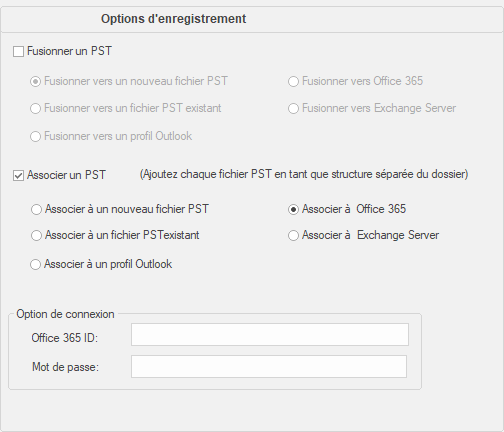Image resolution: width=504 pixels, height=432 pixels.
Task: Select Associer à un nouveau fichier PST
Action: pyautogui.click(x=36, y=209)
